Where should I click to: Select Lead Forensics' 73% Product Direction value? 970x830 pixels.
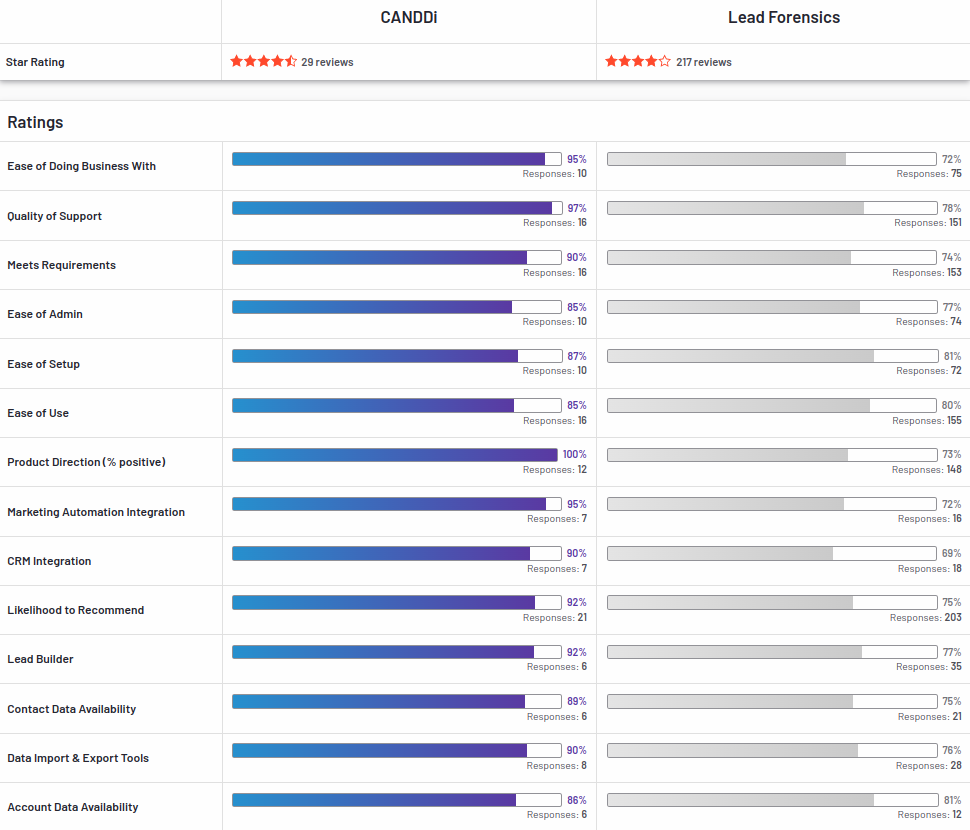(951, 454)
